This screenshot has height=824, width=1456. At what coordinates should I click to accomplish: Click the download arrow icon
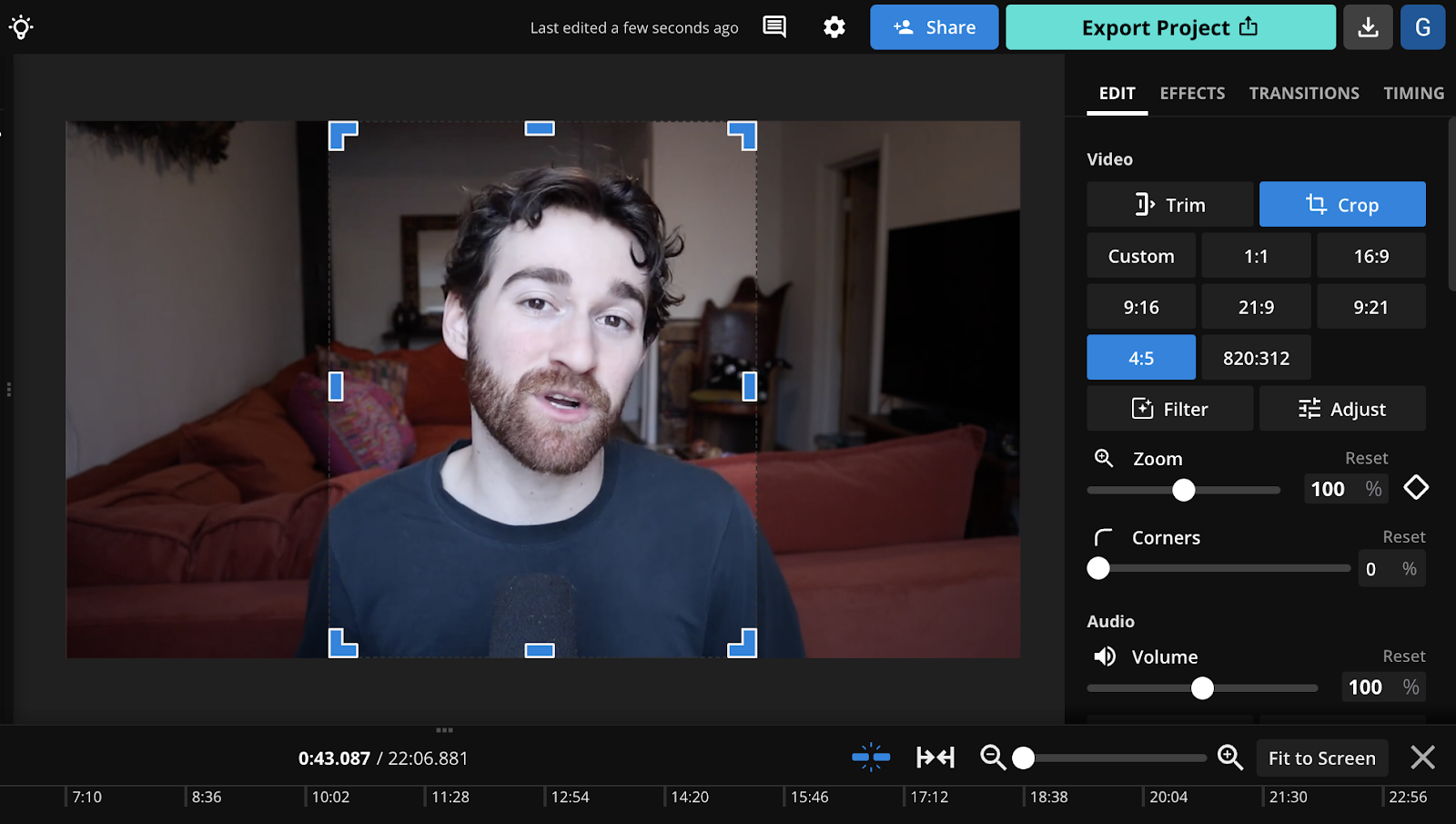pyautogui.click(x=1368, y=27)
